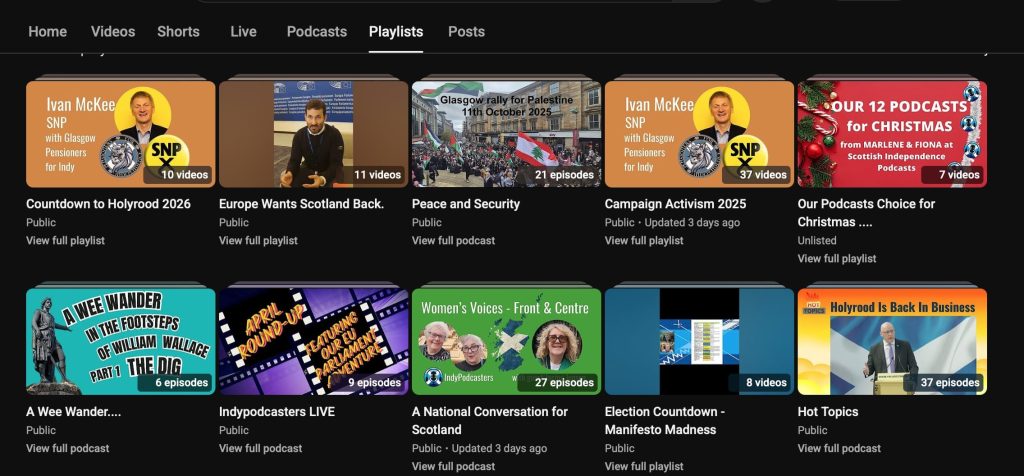Click the A Wee Wander title
Image resolution: width=1024 pixels, height=476 pixels.
(x=73, y=411)
